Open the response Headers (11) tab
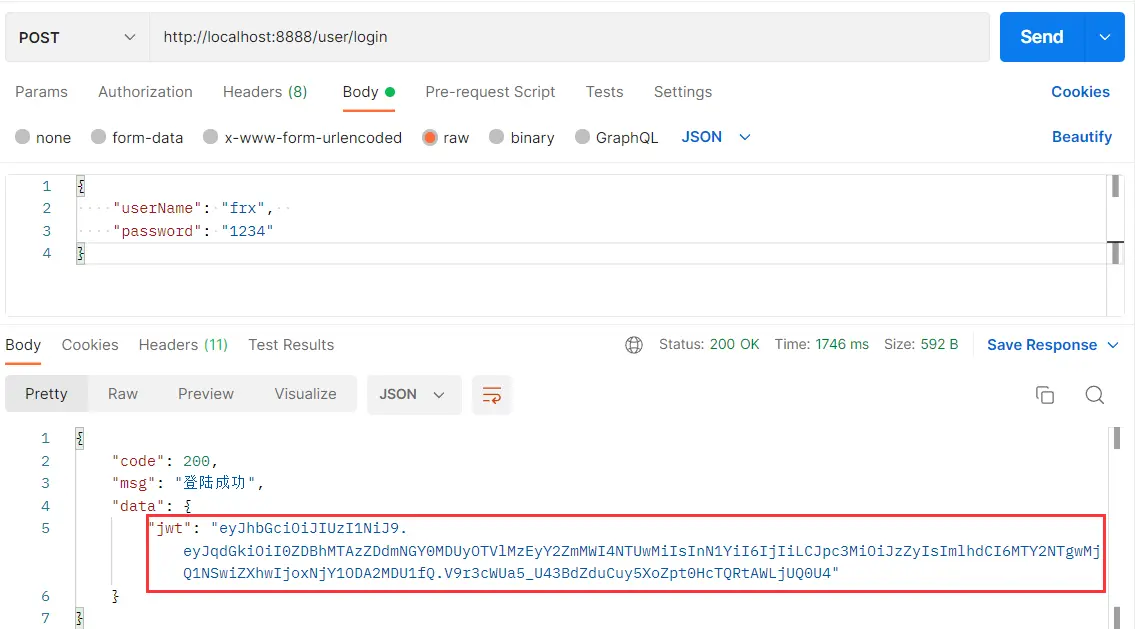This screenshot has height=629, width=1135. pyautogui.click(x=183, y=345)
